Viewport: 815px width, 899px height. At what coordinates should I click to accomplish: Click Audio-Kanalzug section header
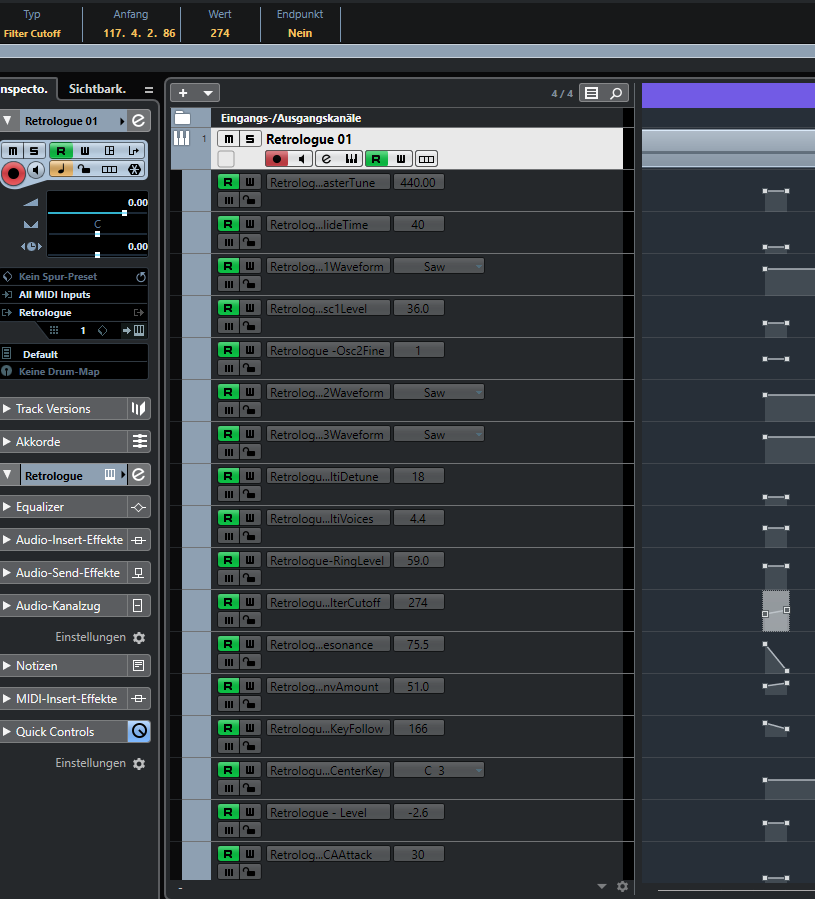(x=63, y=605)
